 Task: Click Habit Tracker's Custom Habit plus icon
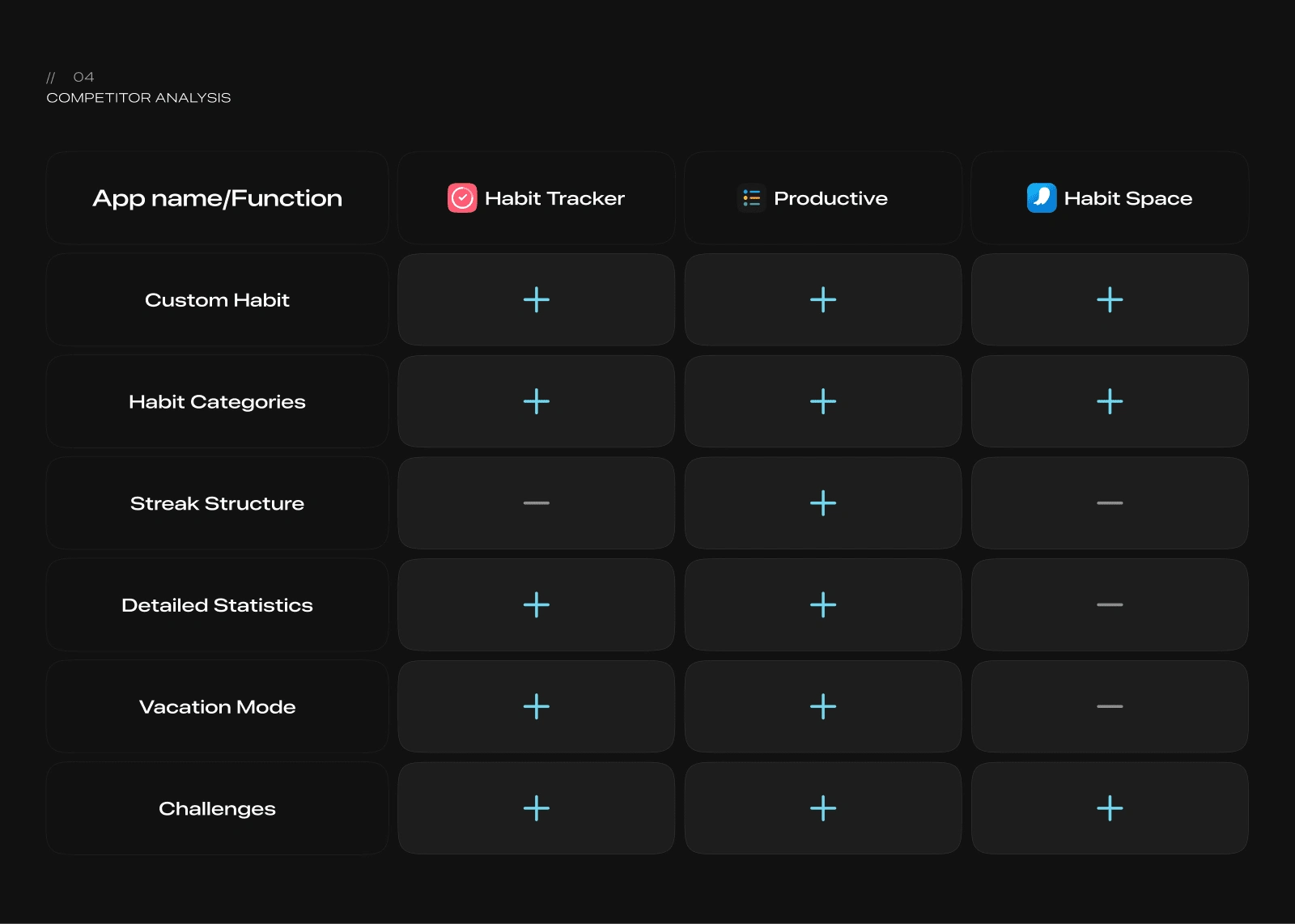click(x=536, y=300)
